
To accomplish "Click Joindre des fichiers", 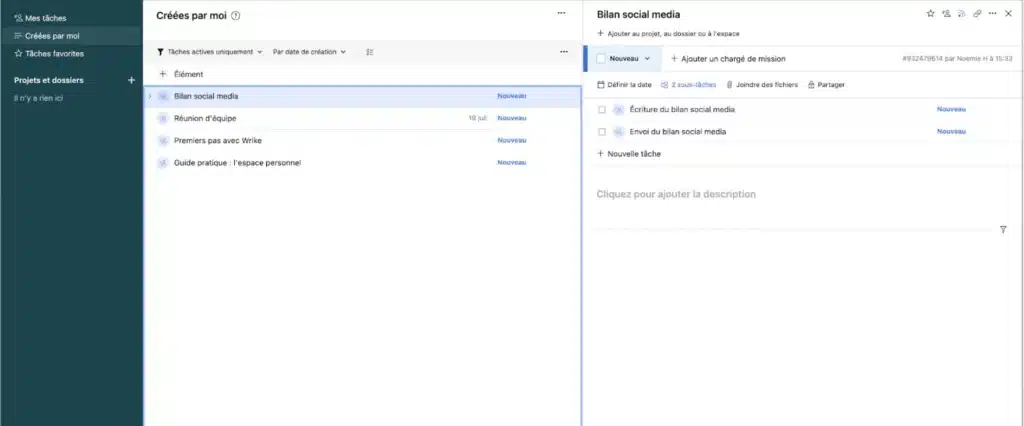I will click(761, 85).
